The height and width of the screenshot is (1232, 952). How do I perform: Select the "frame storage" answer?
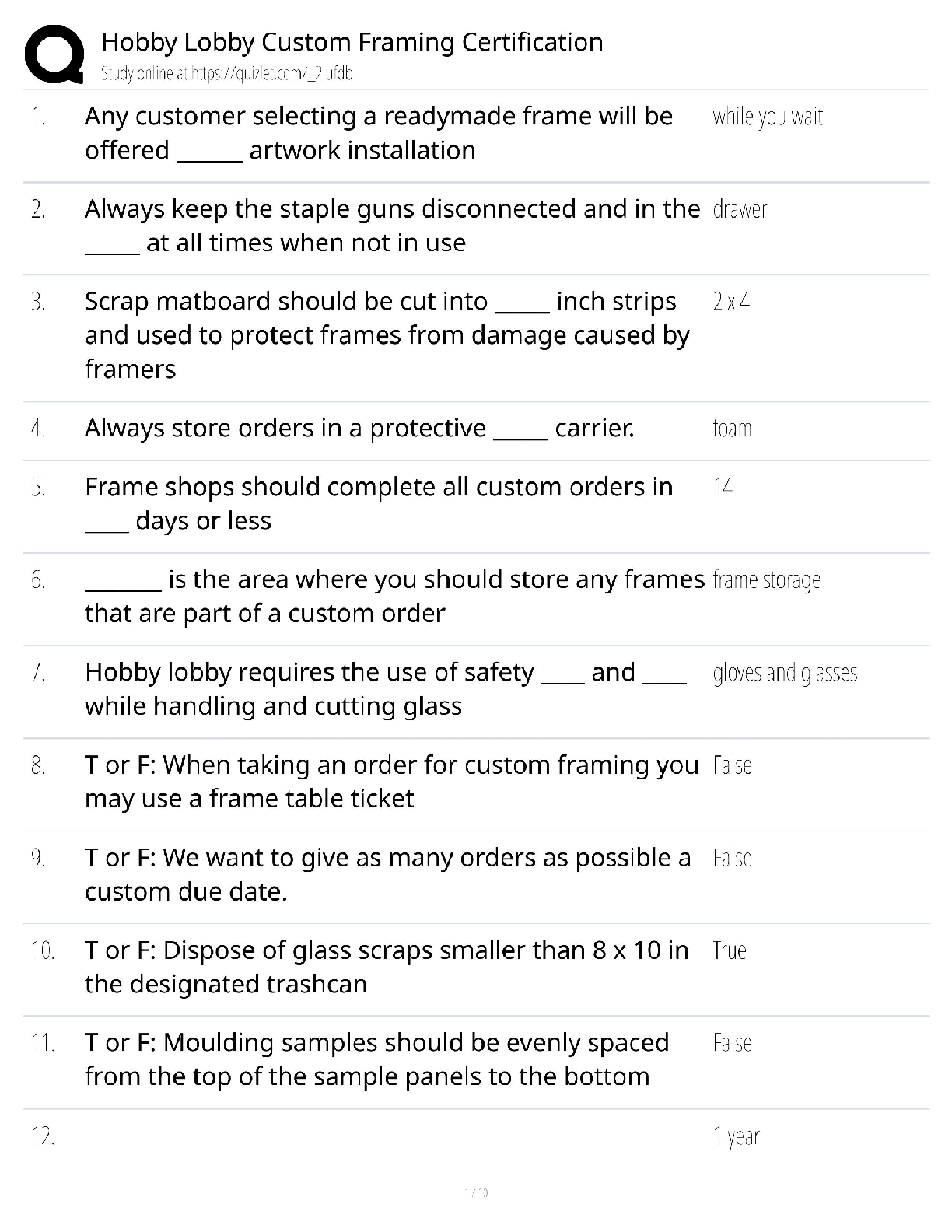pyautogui.click(x=766, y=580)
